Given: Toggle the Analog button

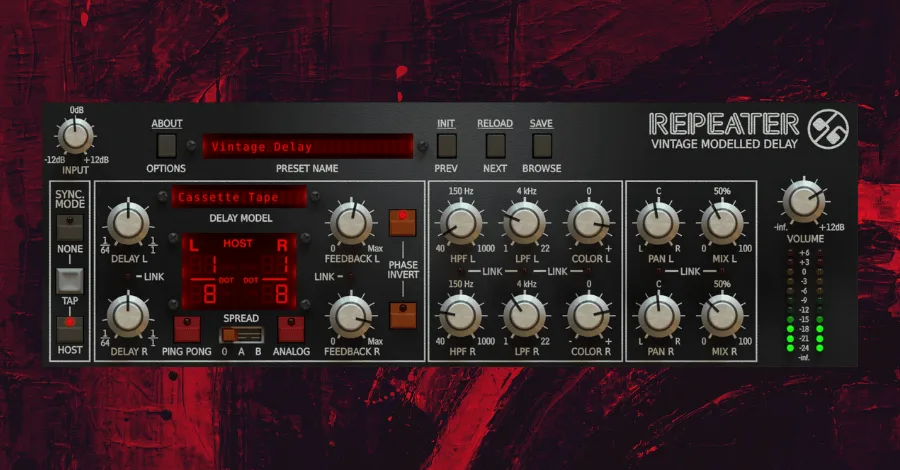Looking at the screenshot, I should pos(291,329).
